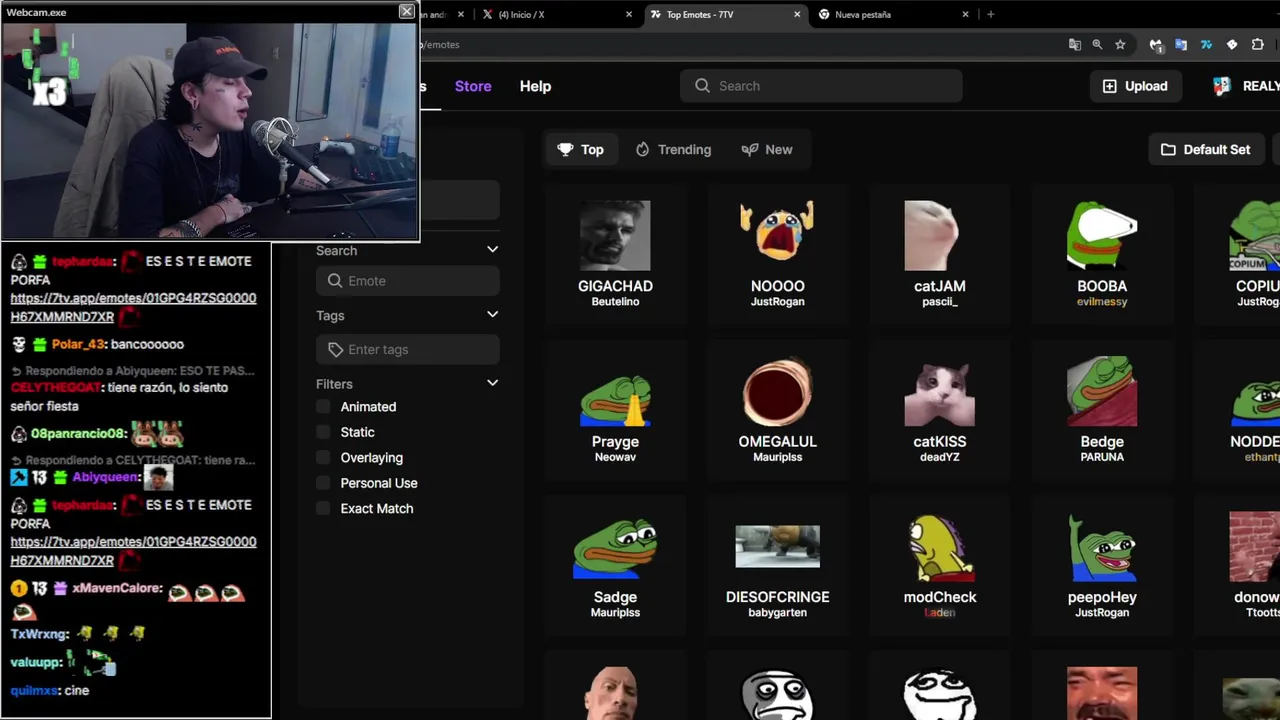Open the first 7tv.app emote link in chat
The width and height of the screenshot is (1280, 720).
(x=133, y=307)
